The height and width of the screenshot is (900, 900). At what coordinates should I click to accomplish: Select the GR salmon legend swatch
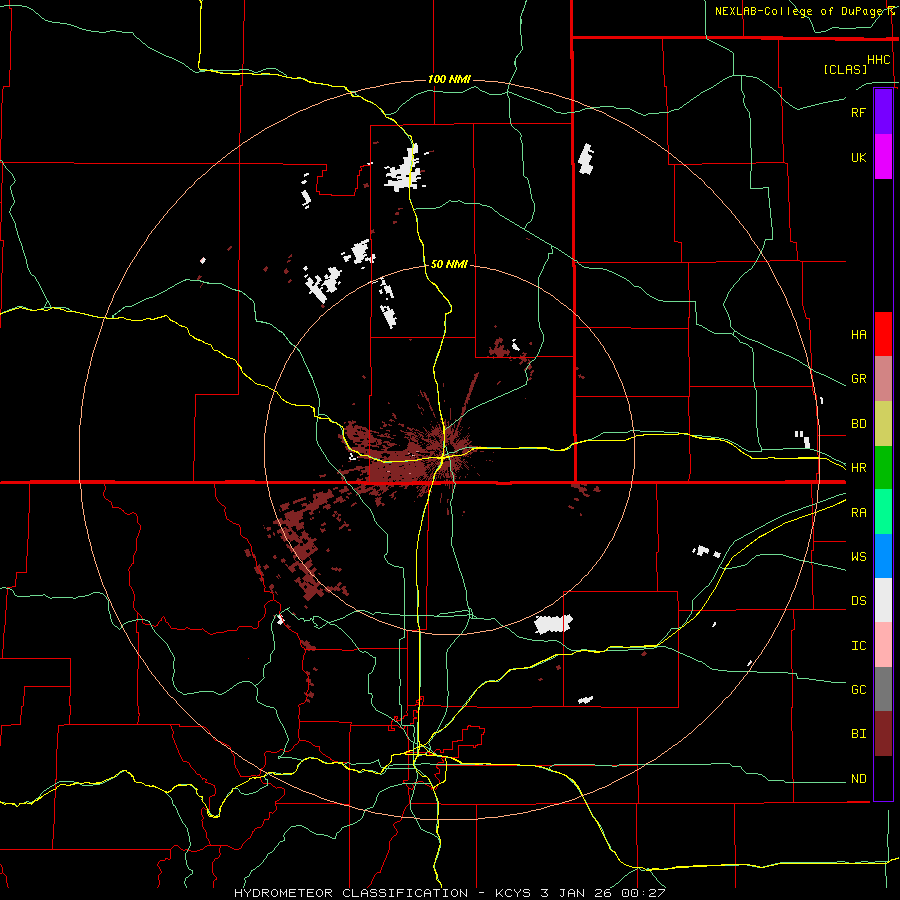point(883,378)
